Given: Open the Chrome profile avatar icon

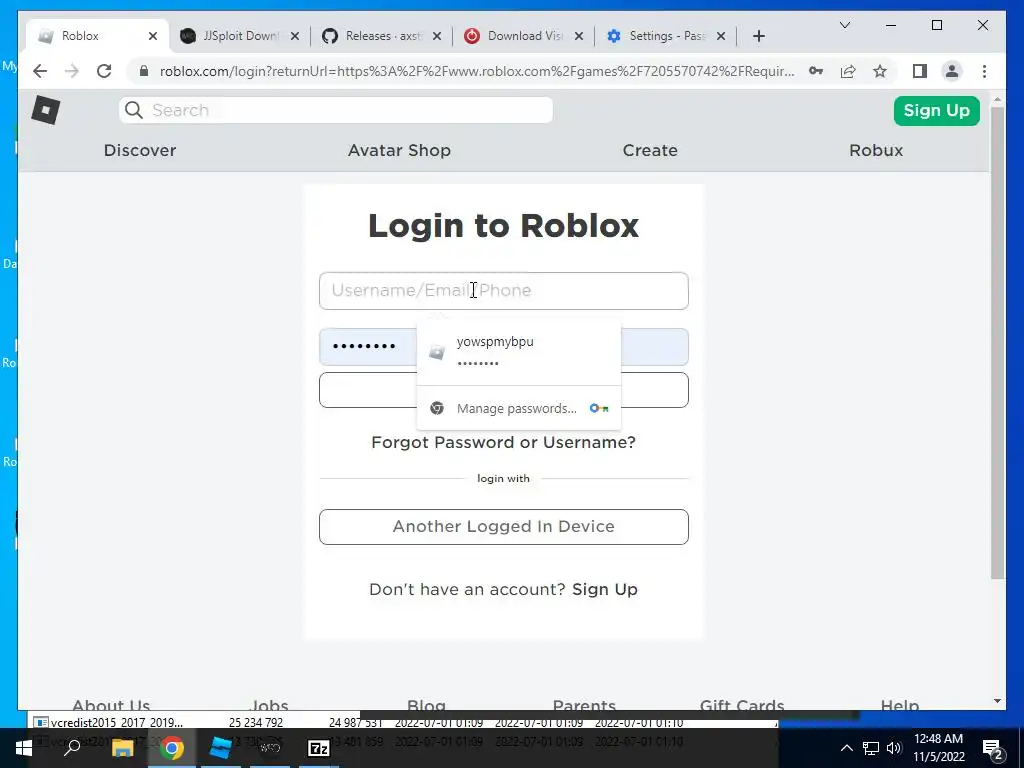Looking at the screenshot, I should click(x=952, y=71).
